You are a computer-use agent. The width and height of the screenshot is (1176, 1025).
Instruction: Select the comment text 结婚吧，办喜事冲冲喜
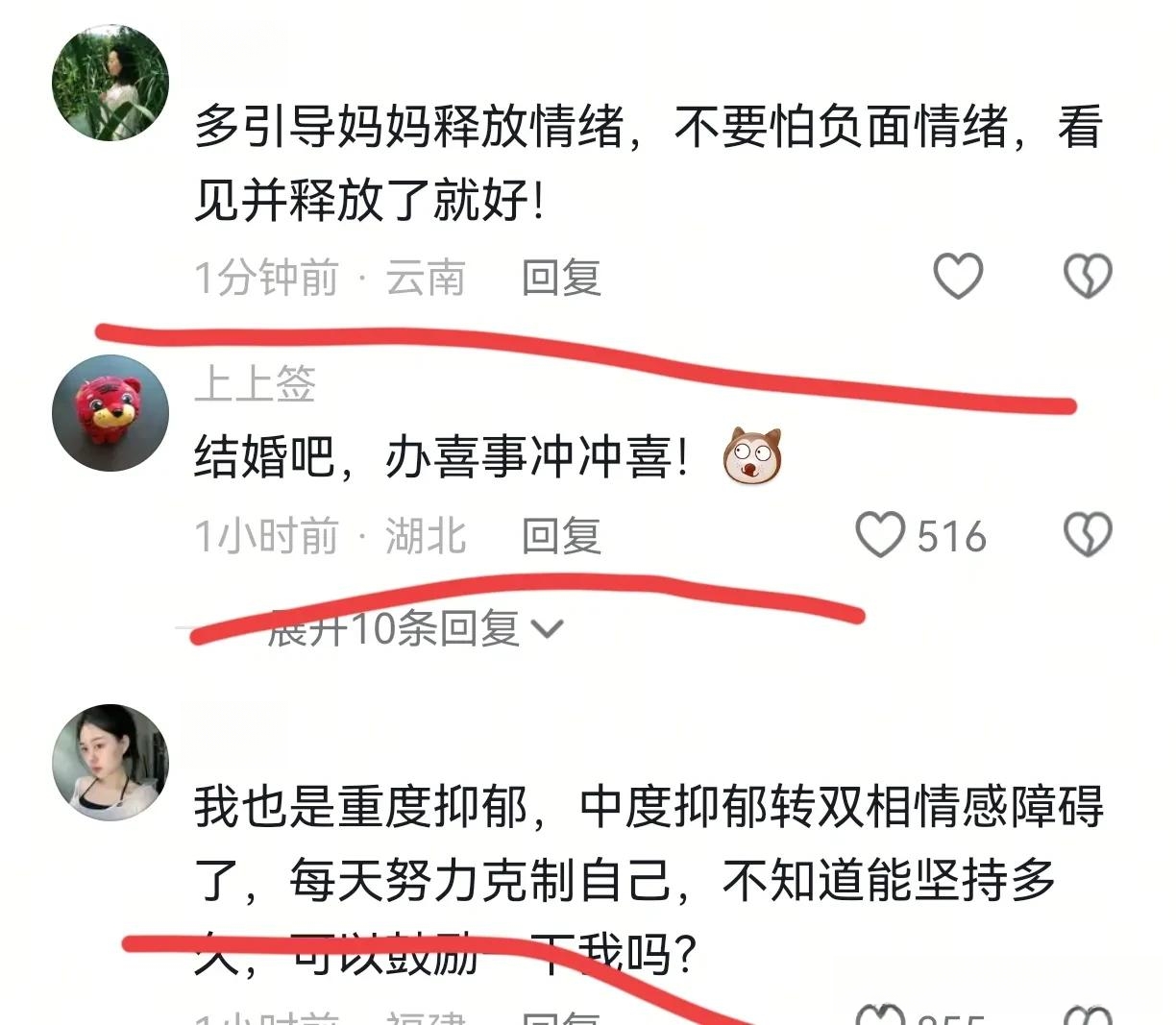pyautogui.click(x=442, y=456)
